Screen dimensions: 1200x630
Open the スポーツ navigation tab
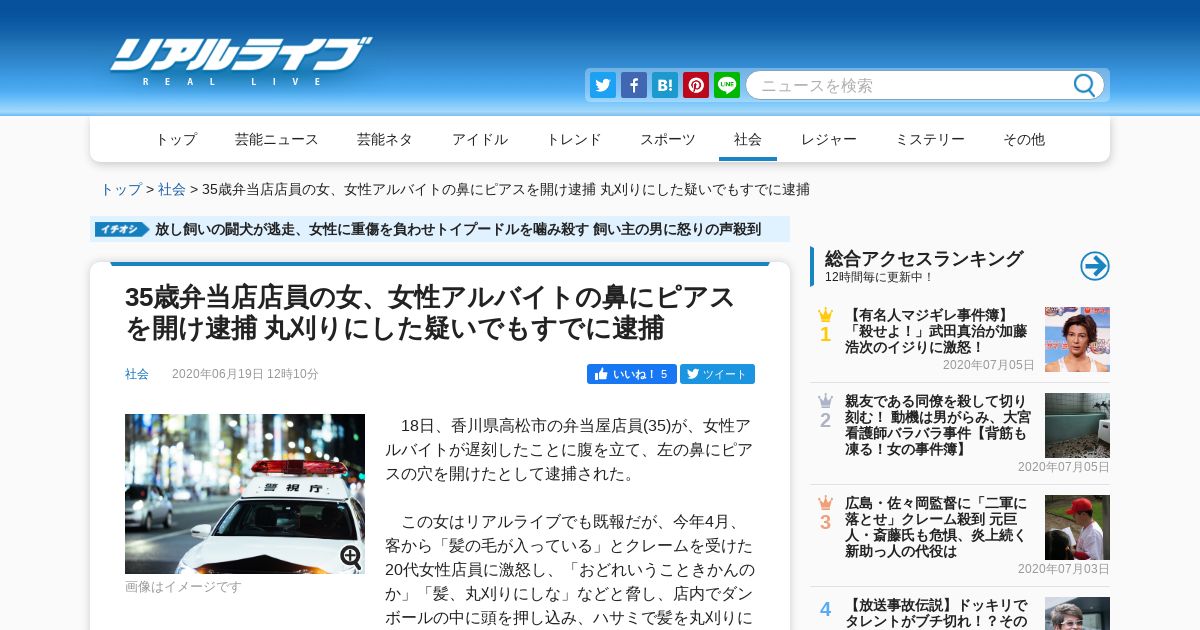668,139
